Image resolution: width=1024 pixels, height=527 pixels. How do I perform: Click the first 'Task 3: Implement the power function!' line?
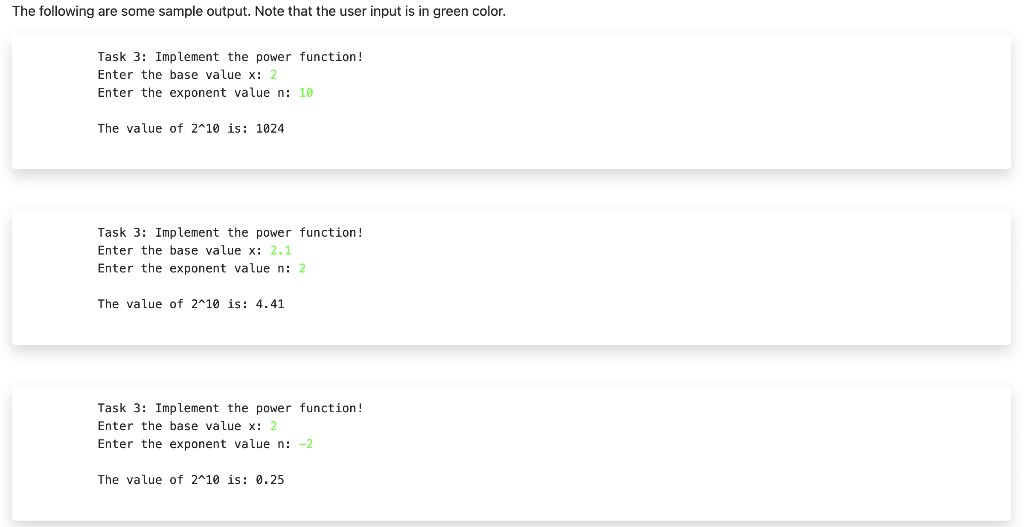coord(231,57)
